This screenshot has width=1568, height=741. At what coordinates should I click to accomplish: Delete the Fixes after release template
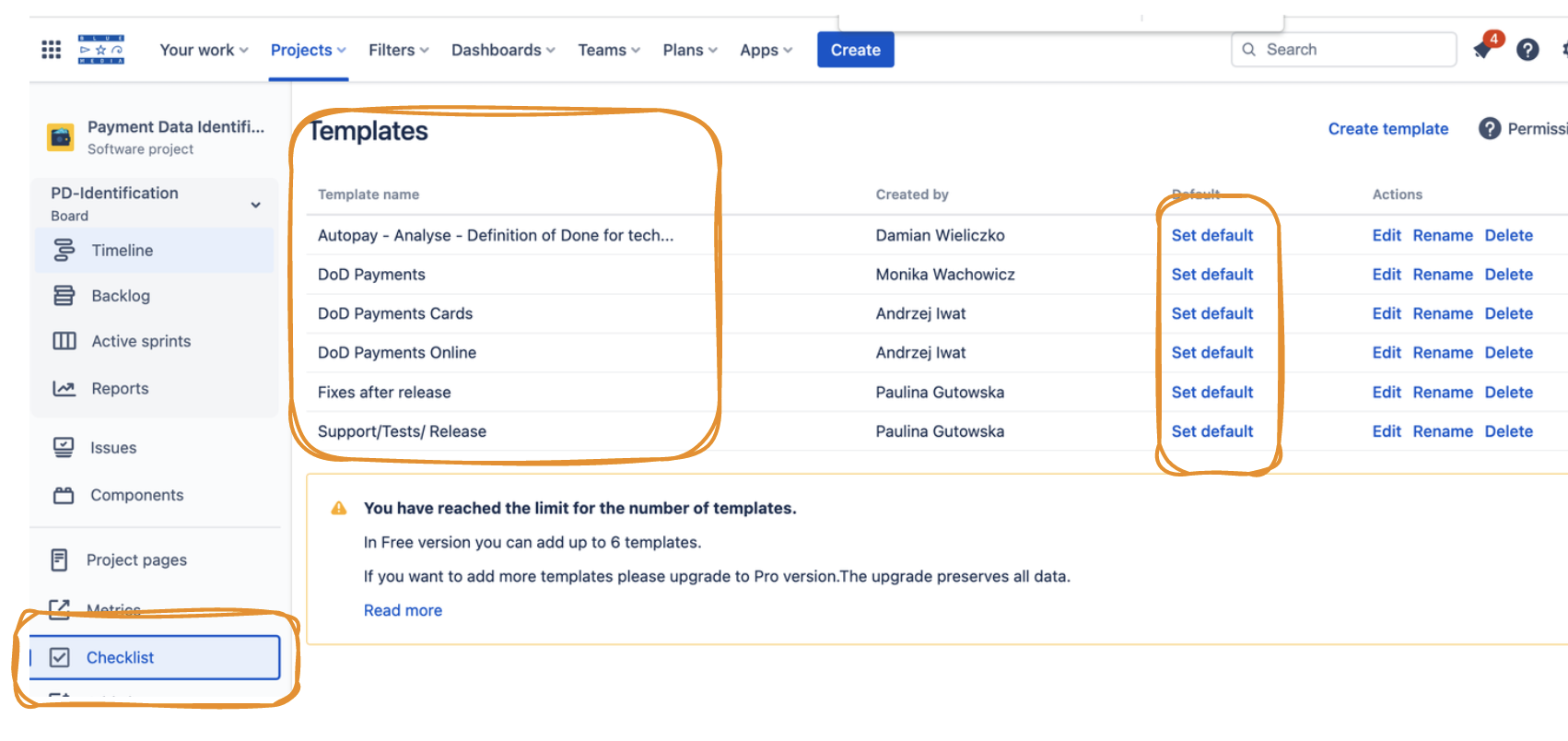coord(1508,393)
